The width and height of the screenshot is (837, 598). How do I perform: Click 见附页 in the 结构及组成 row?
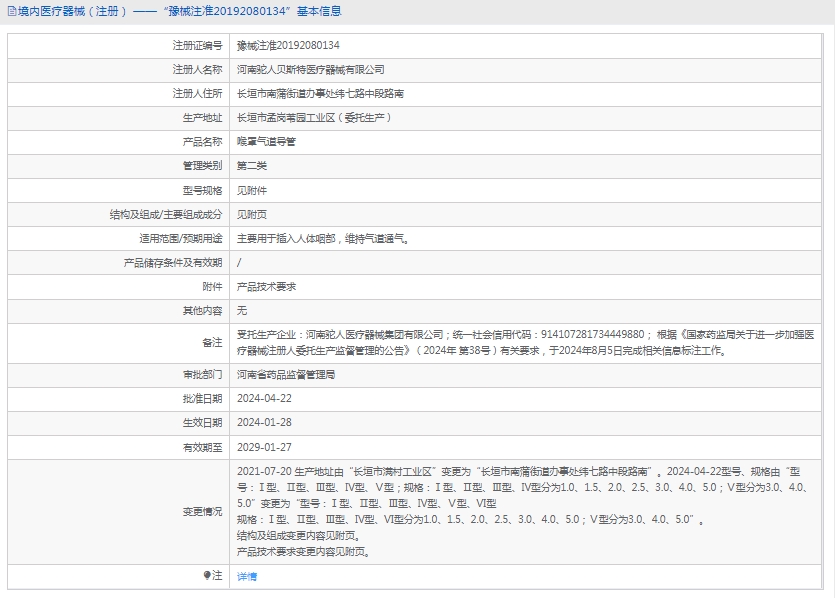[252, 214]
